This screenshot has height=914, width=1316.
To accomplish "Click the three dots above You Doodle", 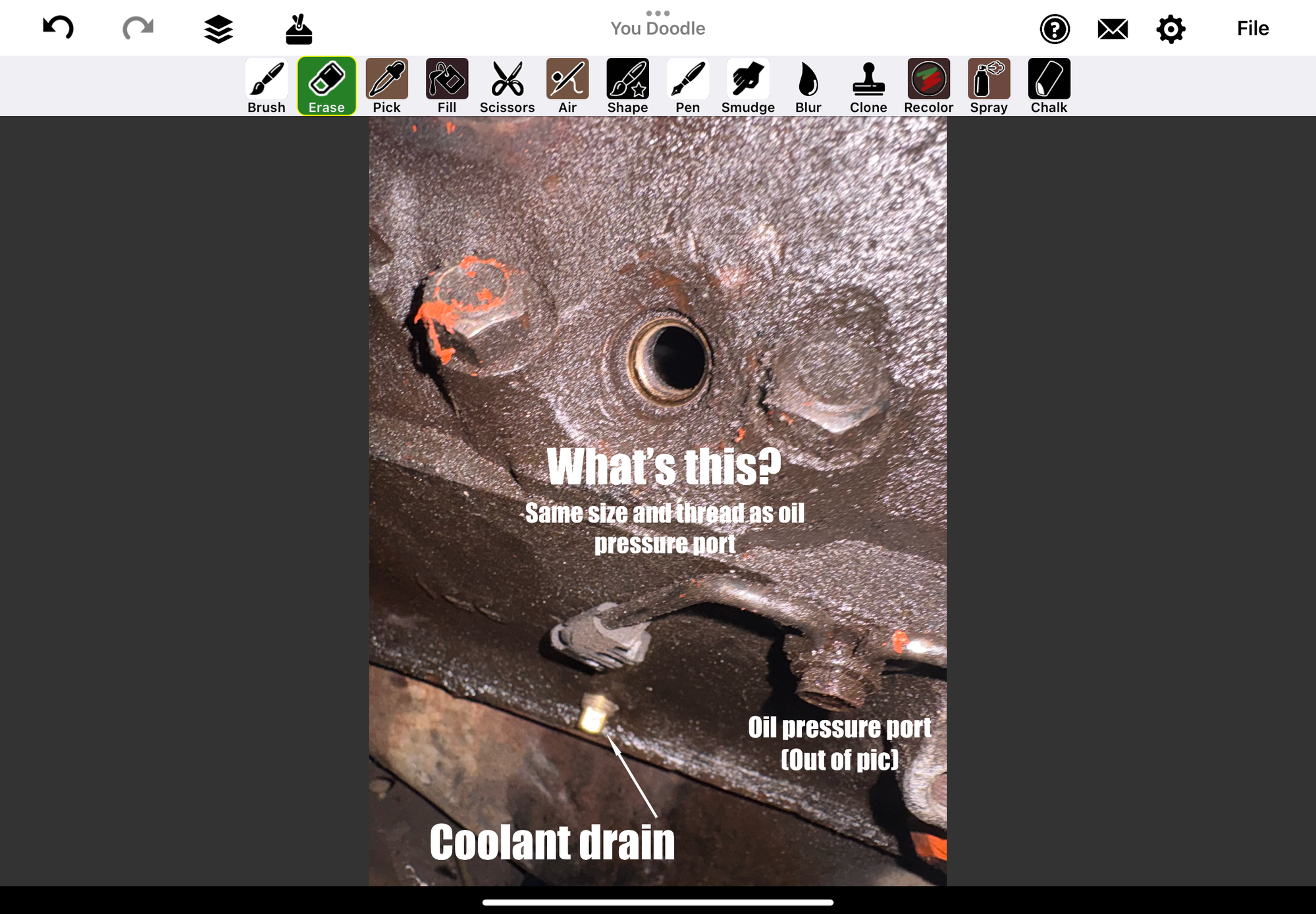I will [658, 13].
